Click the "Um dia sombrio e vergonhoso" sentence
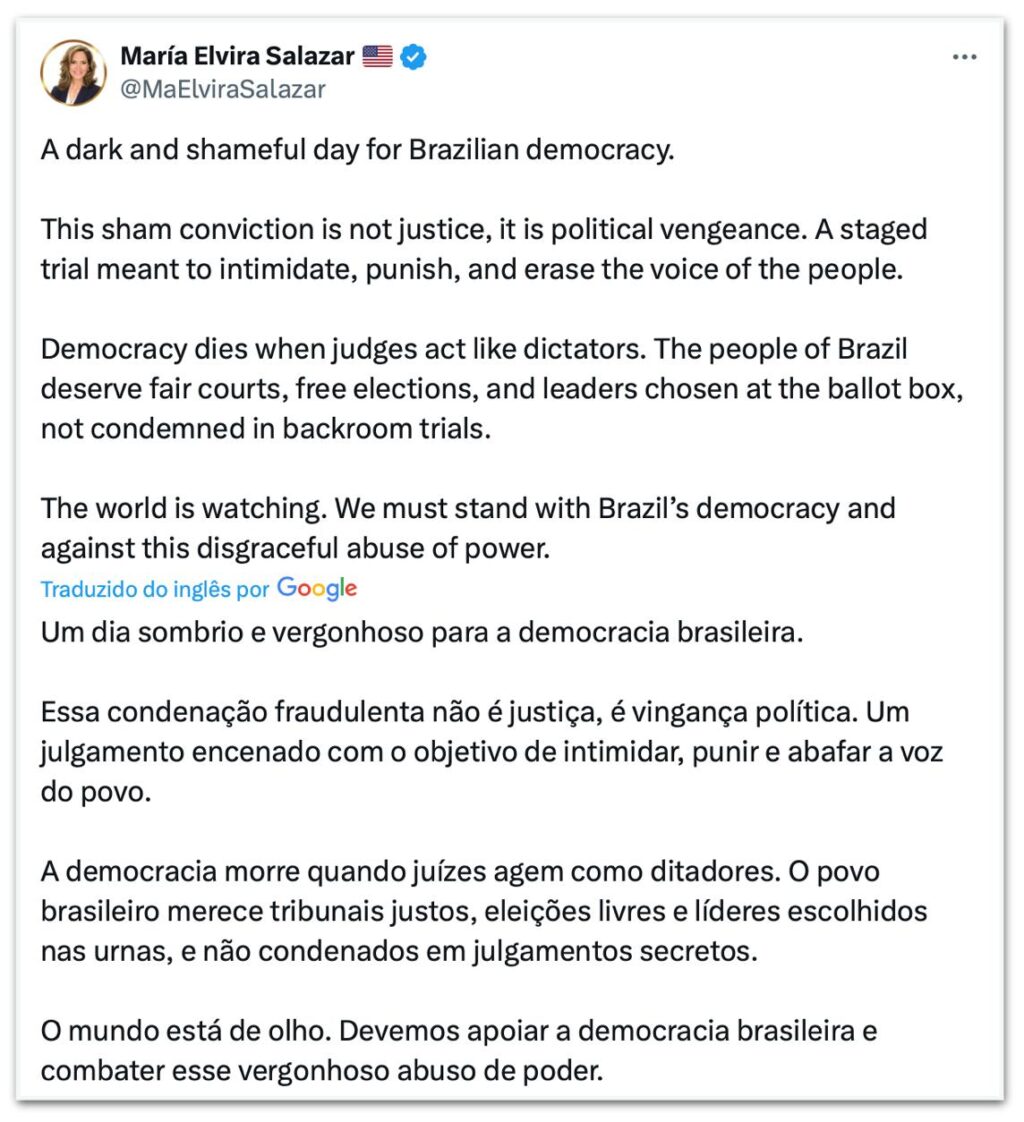 (422, 633)
